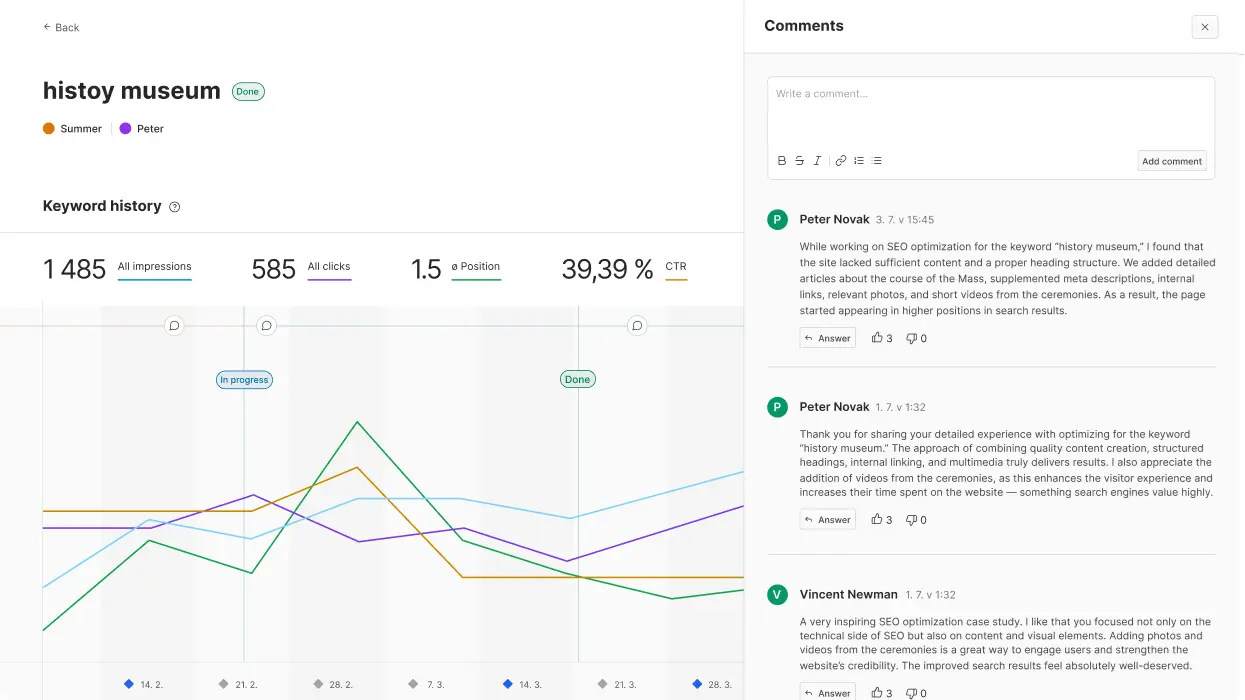Screen dimensions: 1245x700
Task: Focus the Write a comment text field
Action: point(990,110)
